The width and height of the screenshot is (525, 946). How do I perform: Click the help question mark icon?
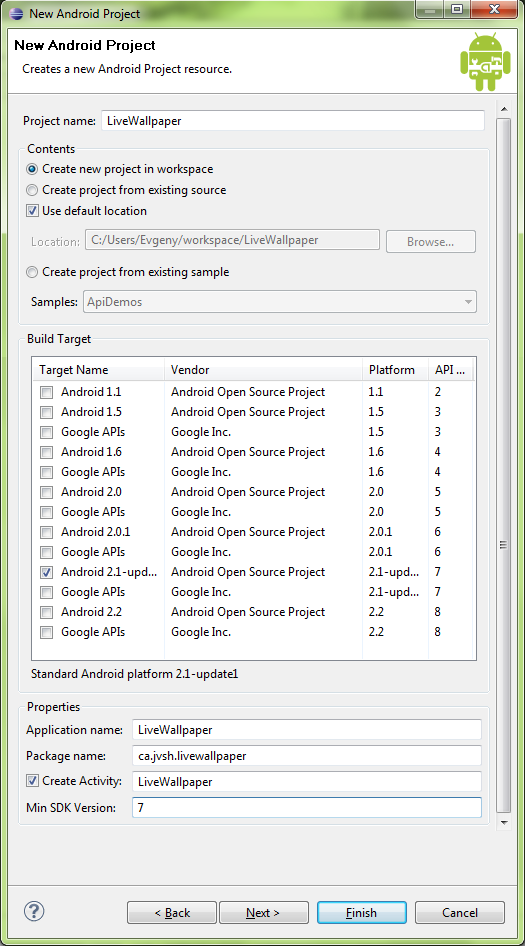[x=34, y=910]
